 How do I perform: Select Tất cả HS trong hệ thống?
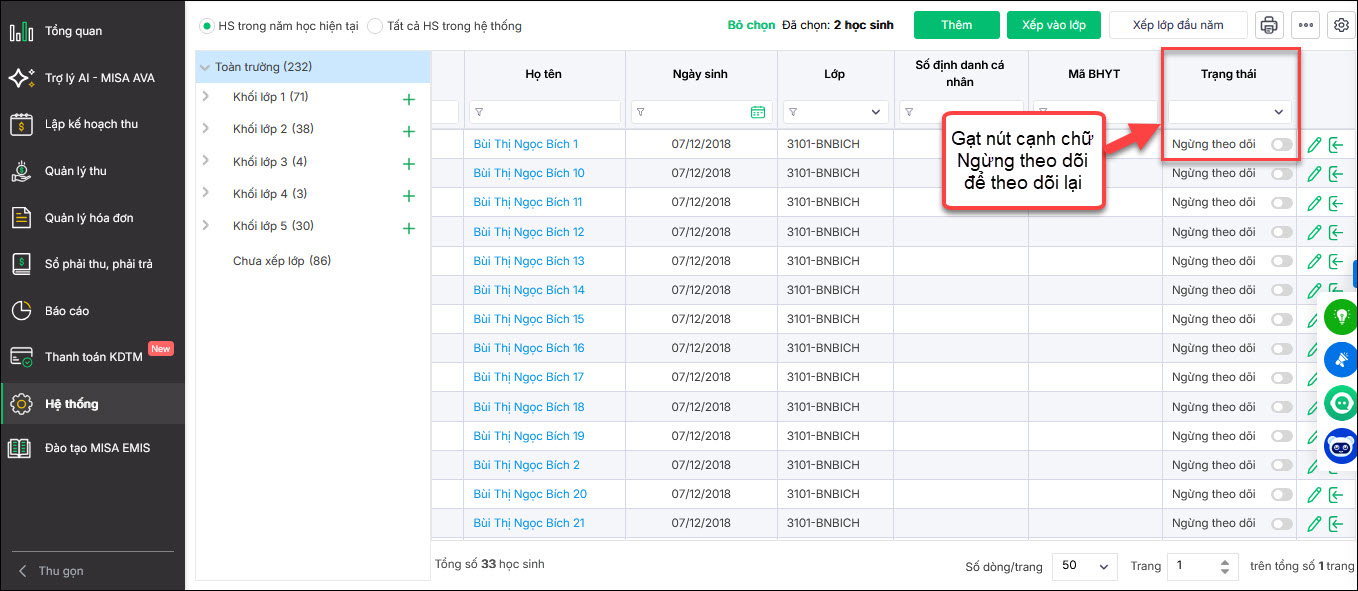click(445, 26)
